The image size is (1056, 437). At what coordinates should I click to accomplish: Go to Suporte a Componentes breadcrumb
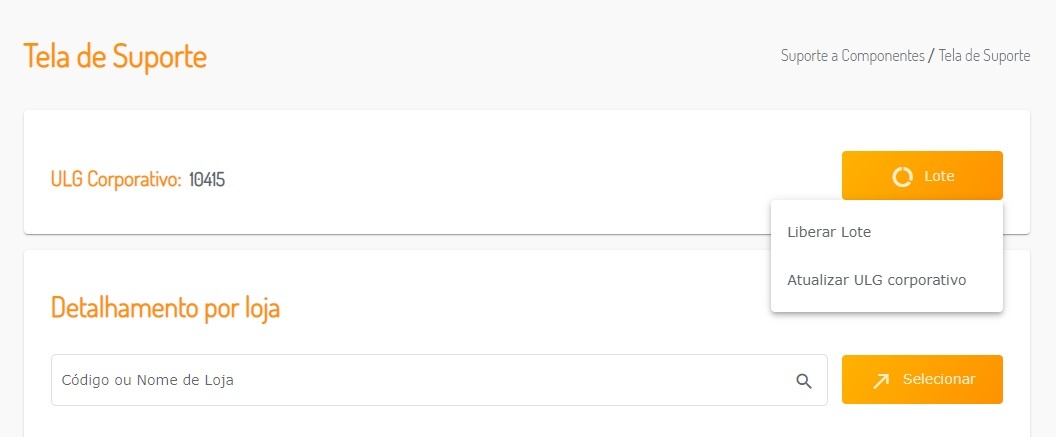[x=852, y=56]
